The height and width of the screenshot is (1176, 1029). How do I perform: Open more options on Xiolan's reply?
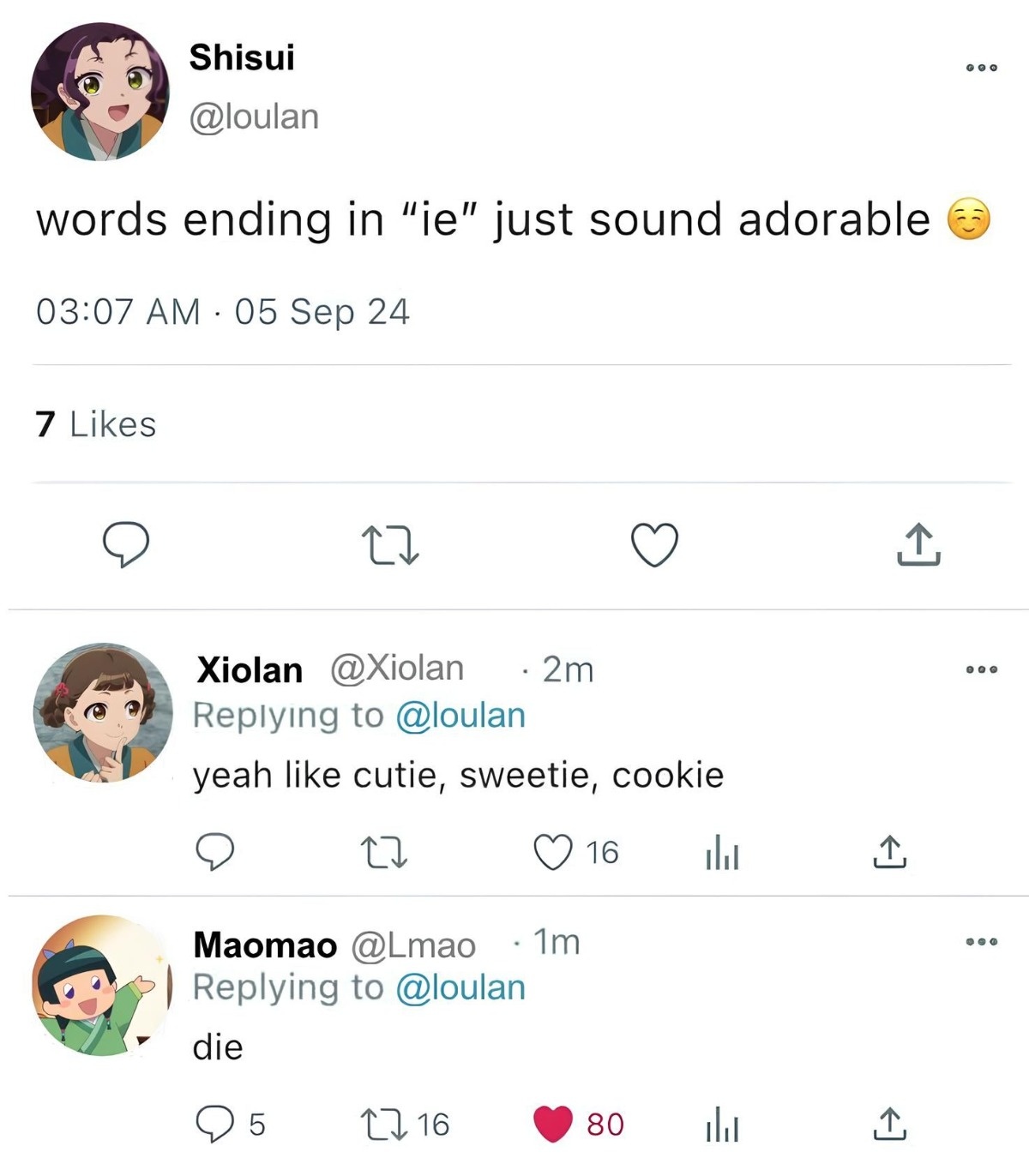[x=981, y=669]
